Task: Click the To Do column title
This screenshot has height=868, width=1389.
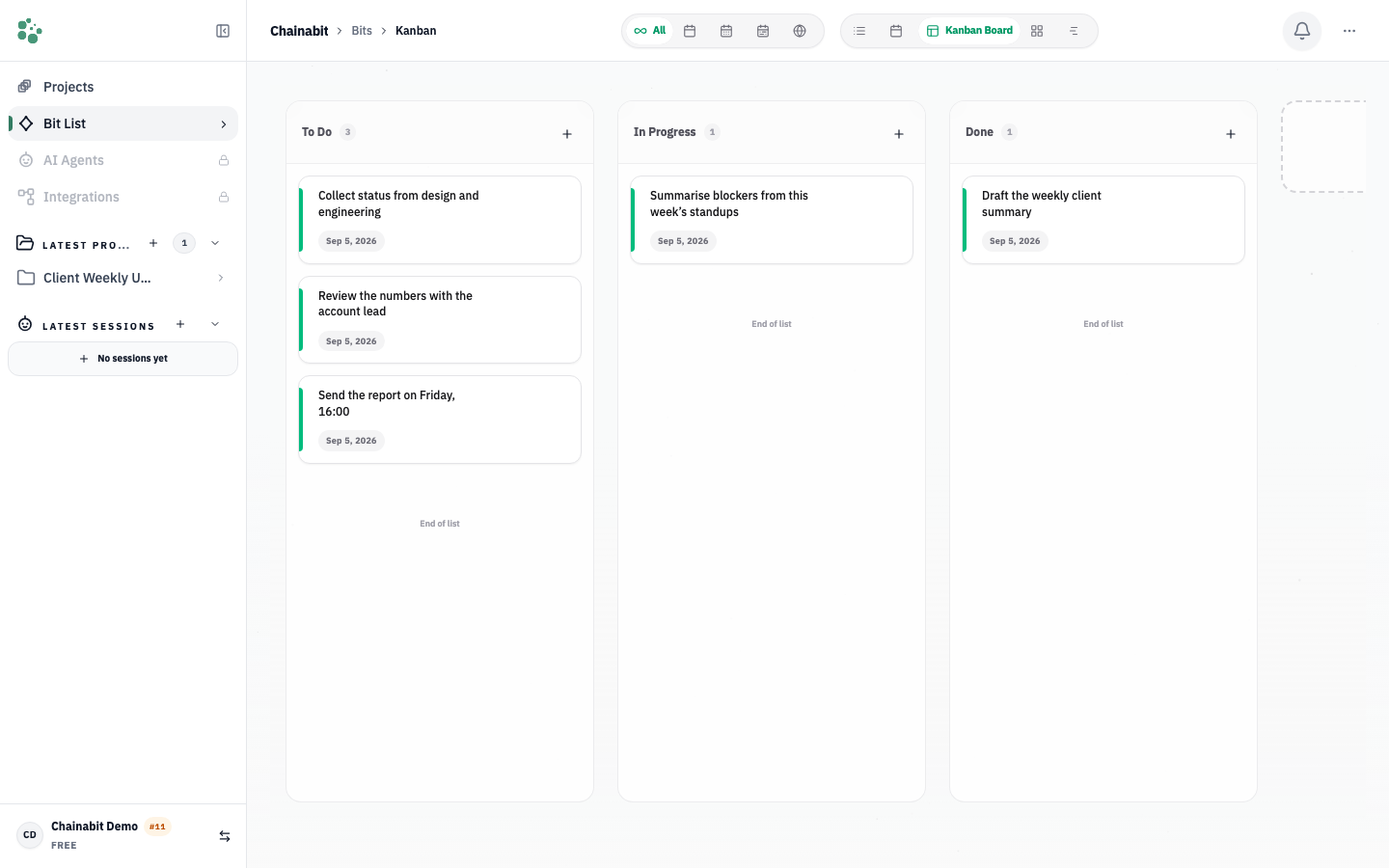Action: pos(316,132)
